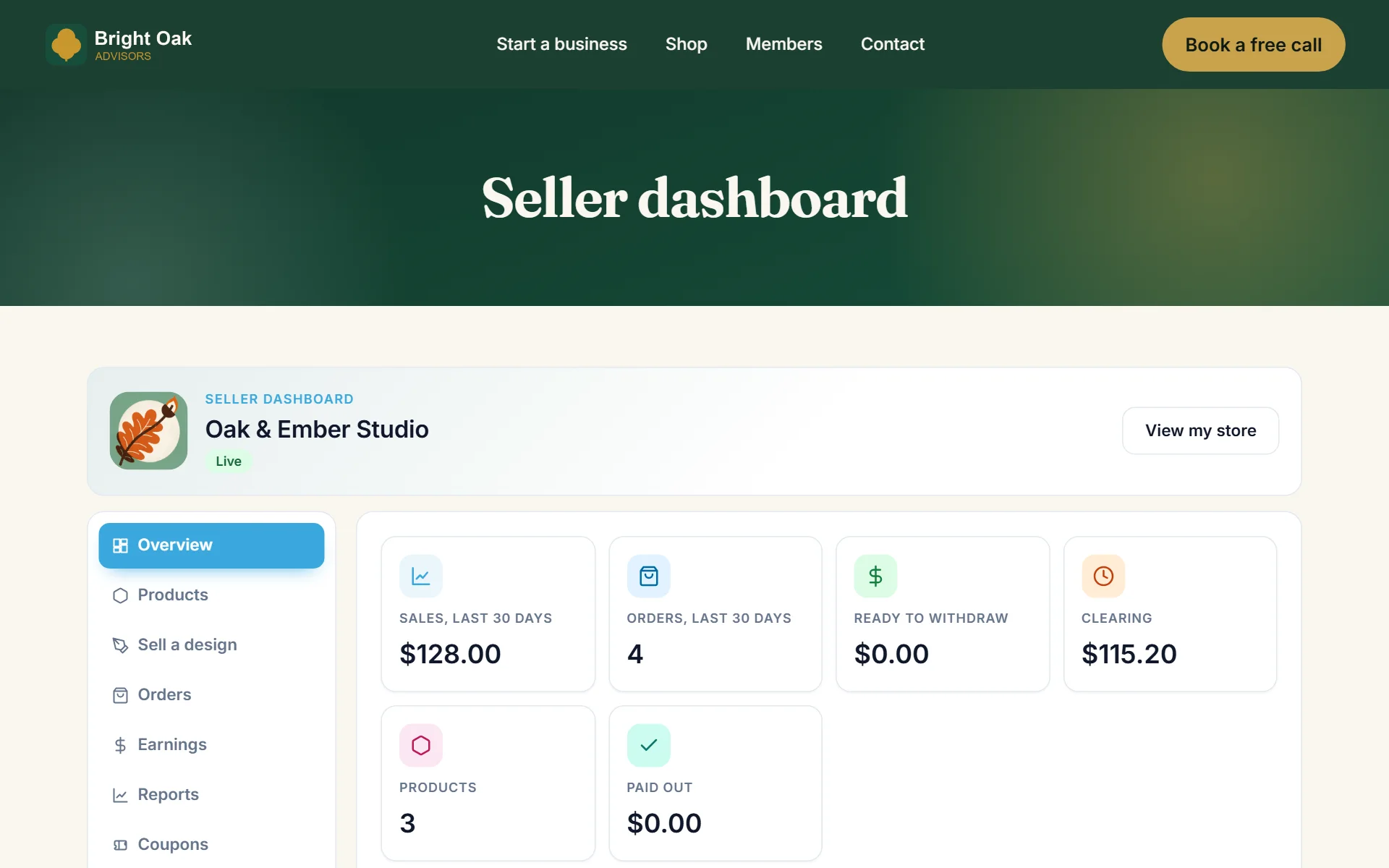Click the orders shopping bag card icon
The width and height of the screenshot is (1389, 868).
click(x=648, y=576)
